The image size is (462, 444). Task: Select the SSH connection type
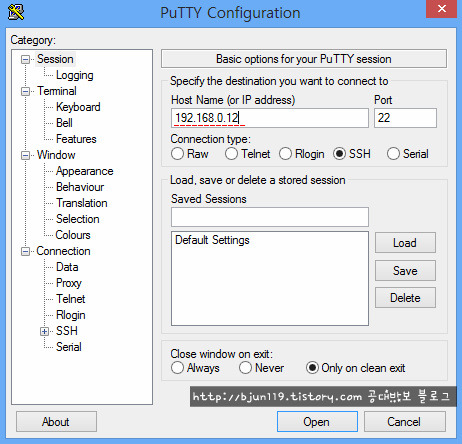[339, 154]
